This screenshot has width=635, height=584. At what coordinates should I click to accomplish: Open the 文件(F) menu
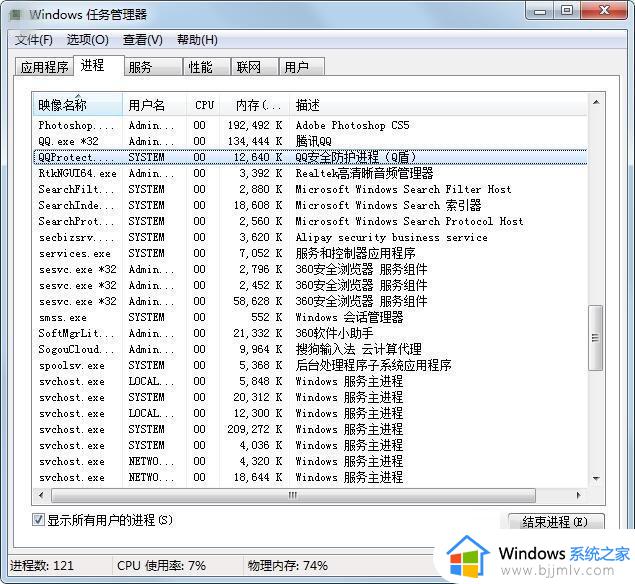click(x=34, y=40)
